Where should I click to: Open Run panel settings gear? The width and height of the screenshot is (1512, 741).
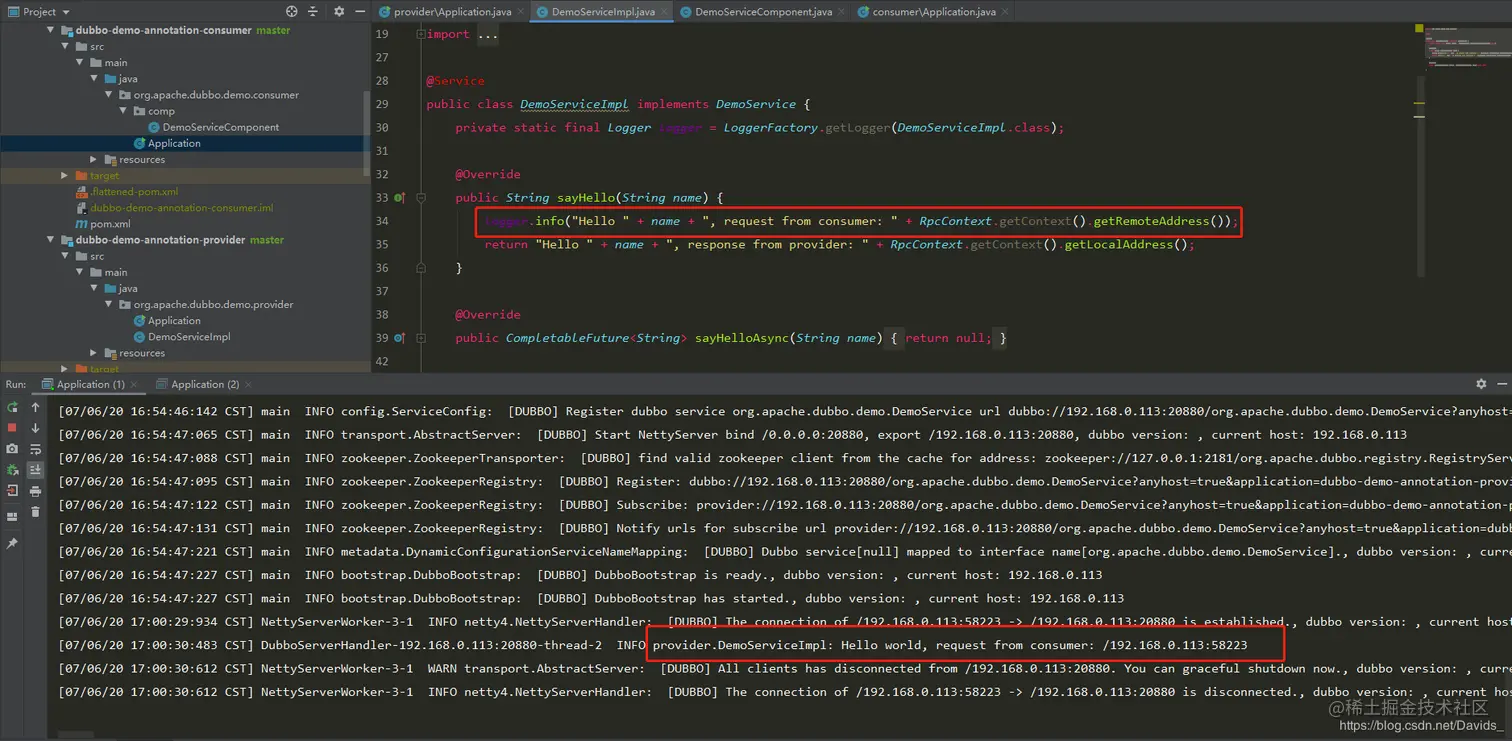click(x=1481, y=384)
